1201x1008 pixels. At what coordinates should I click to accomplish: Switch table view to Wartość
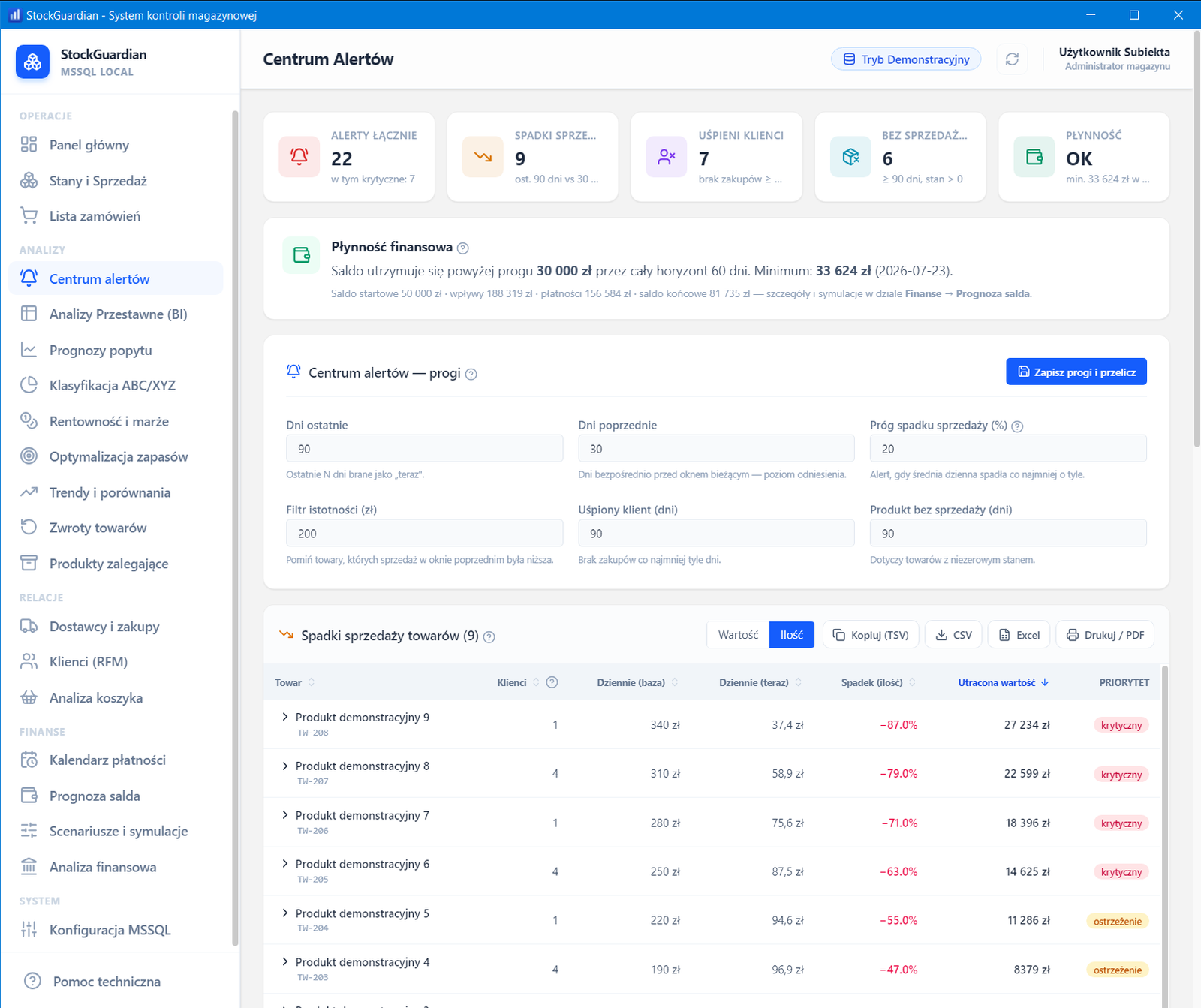point(738,635)
